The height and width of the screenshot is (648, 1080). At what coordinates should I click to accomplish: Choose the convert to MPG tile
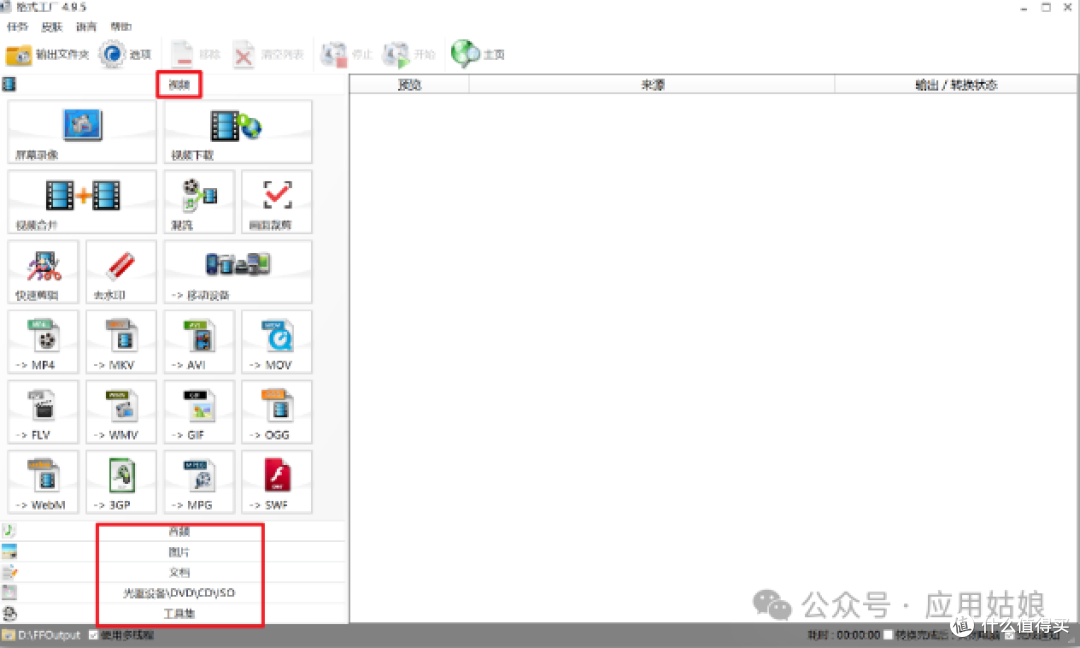[199, 482]
